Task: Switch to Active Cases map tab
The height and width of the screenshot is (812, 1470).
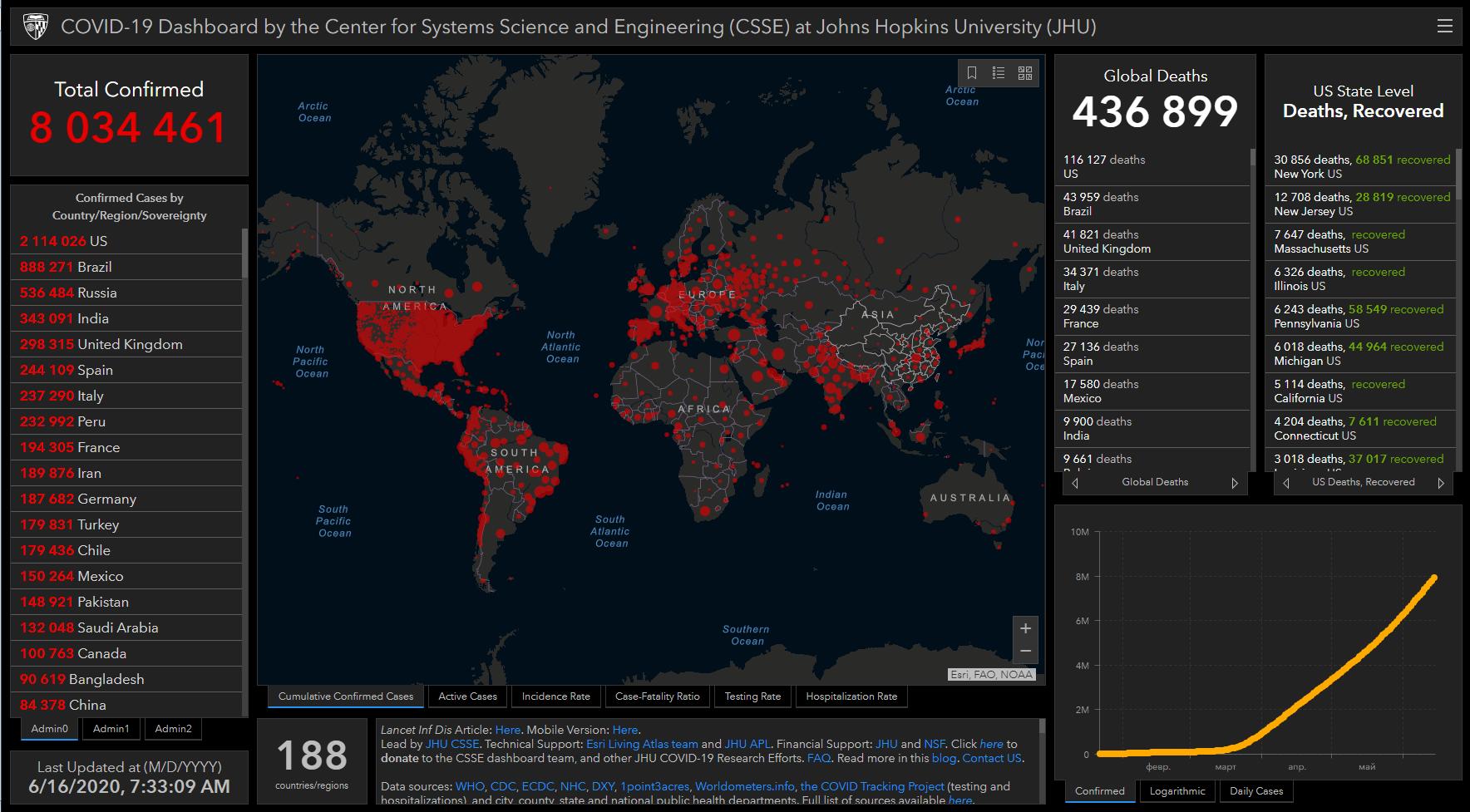Action: click(467, 696)
